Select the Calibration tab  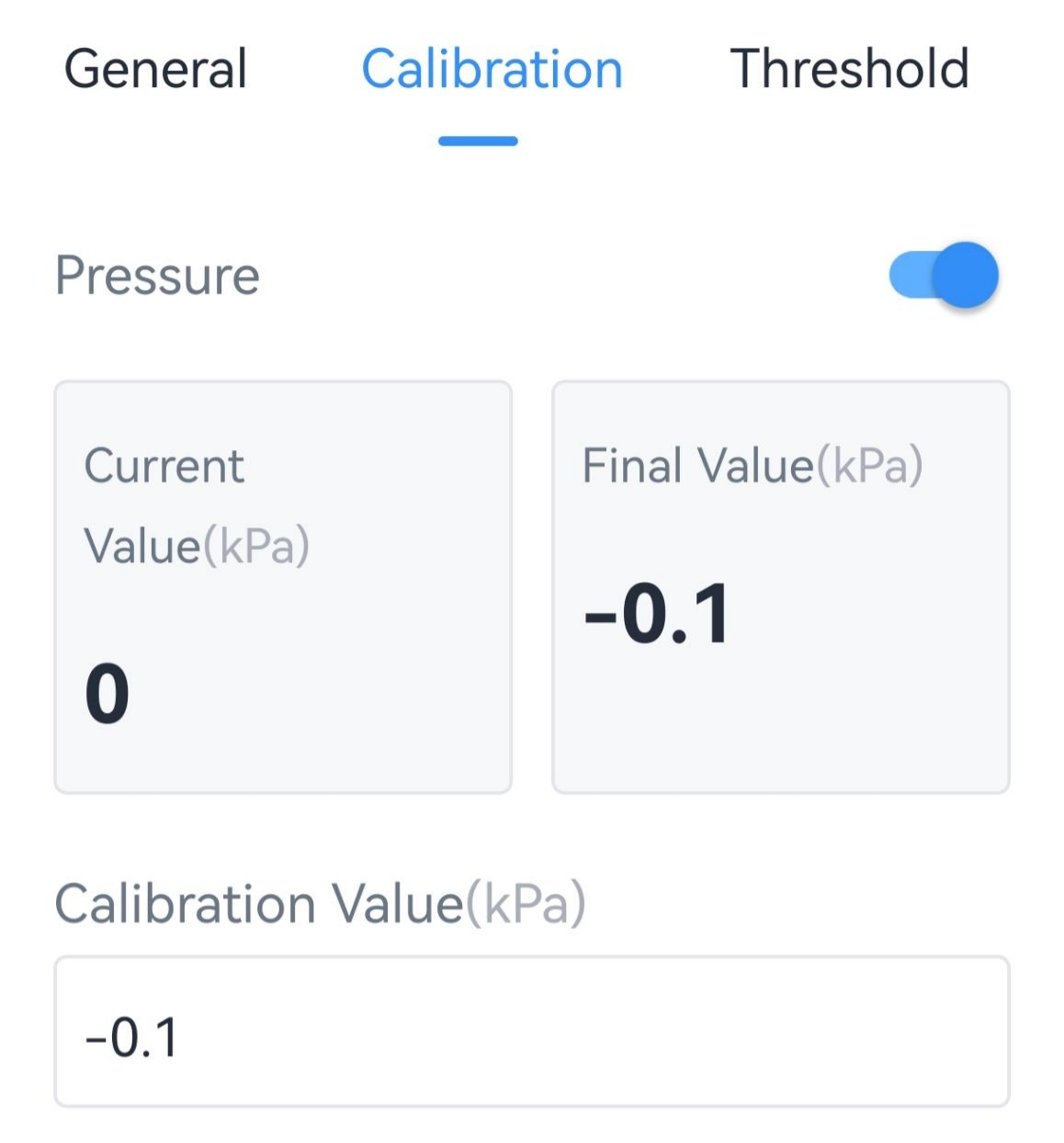(492, 69)
